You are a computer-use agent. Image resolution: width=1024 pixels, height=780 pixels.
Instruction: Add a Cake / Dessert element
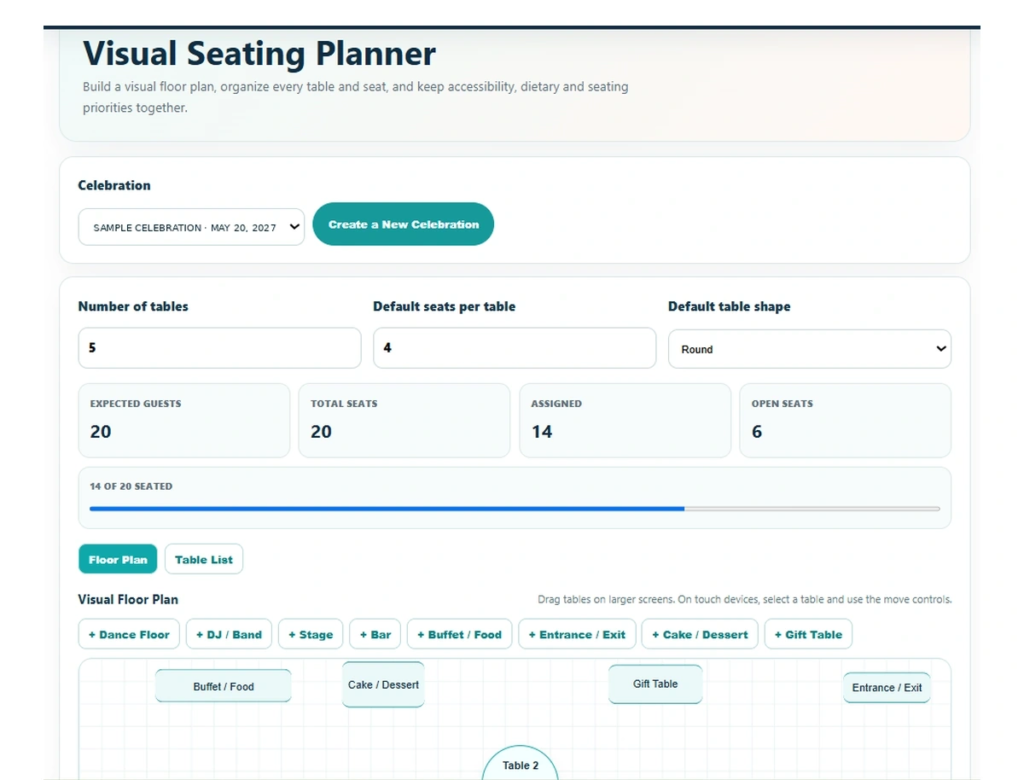point(699,634)
